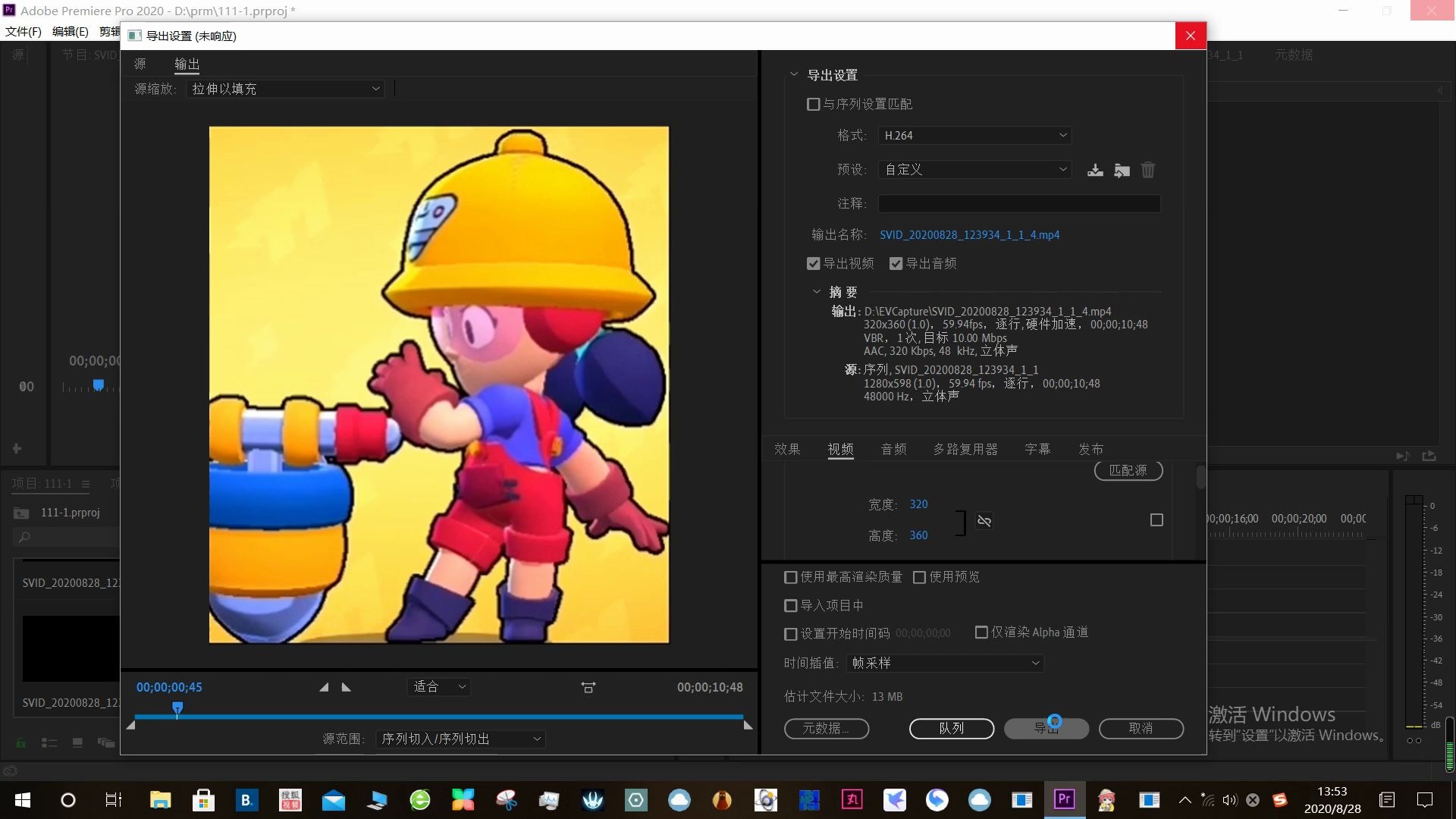1456x819 pixels.
Task: Click the aspect ratio correction icon below preview
Action: (588, 687)
